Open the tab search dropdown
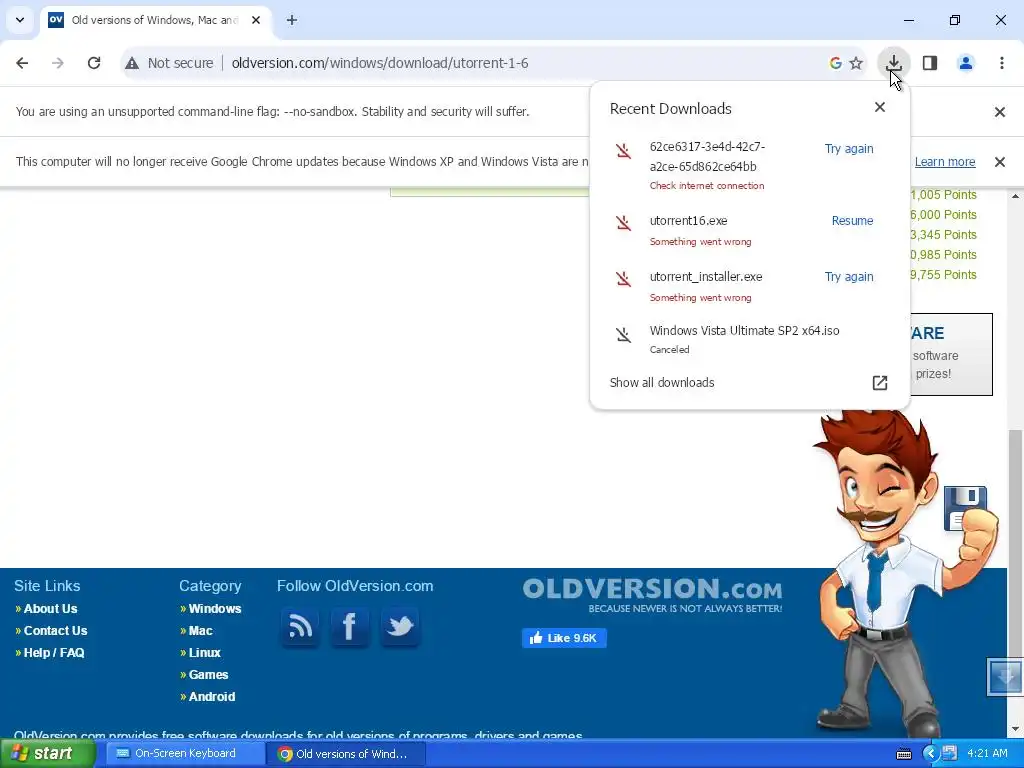 (x=20, y=20)
